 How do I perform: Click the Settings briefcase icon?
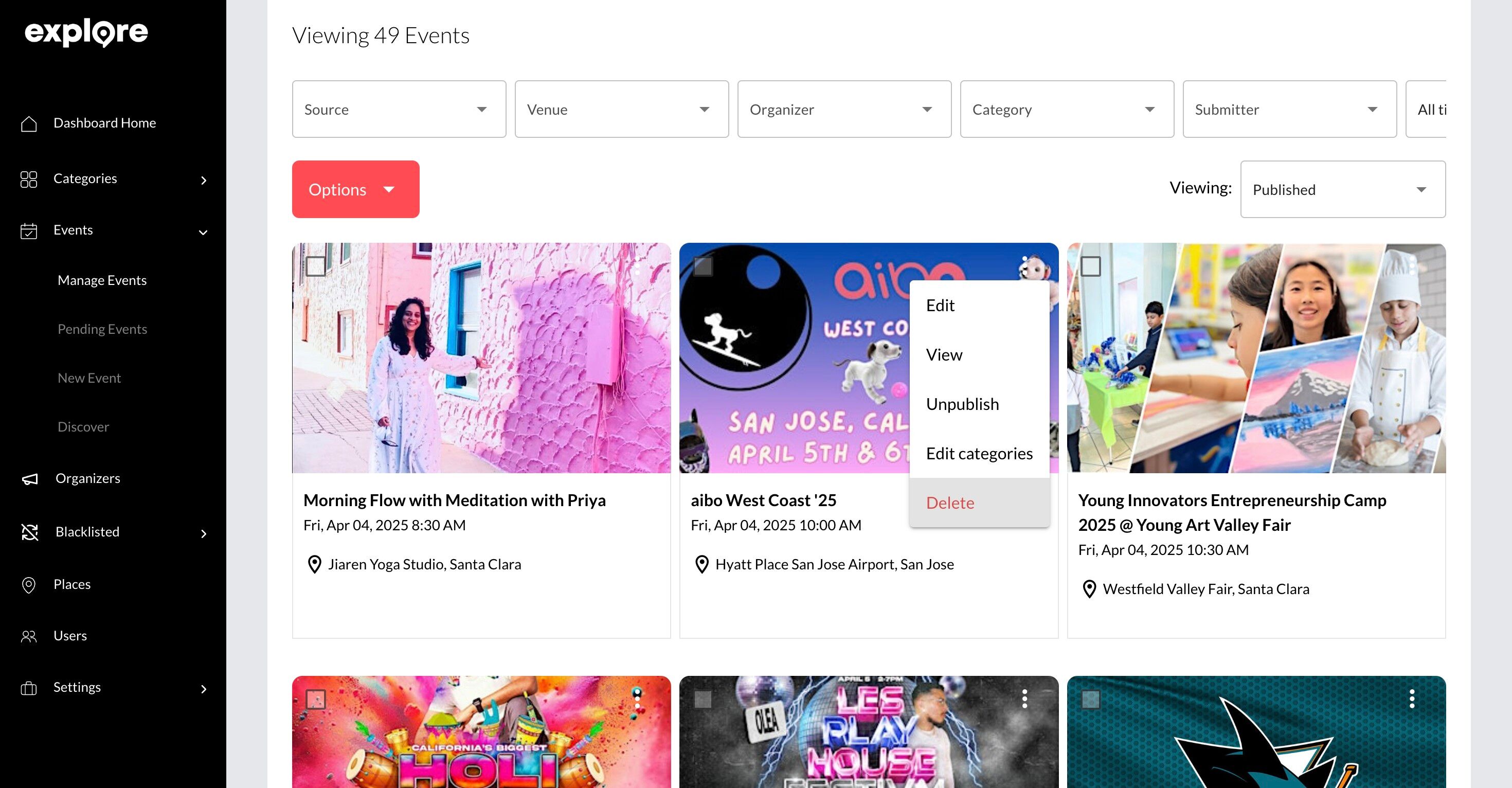[x=29, y=688]
